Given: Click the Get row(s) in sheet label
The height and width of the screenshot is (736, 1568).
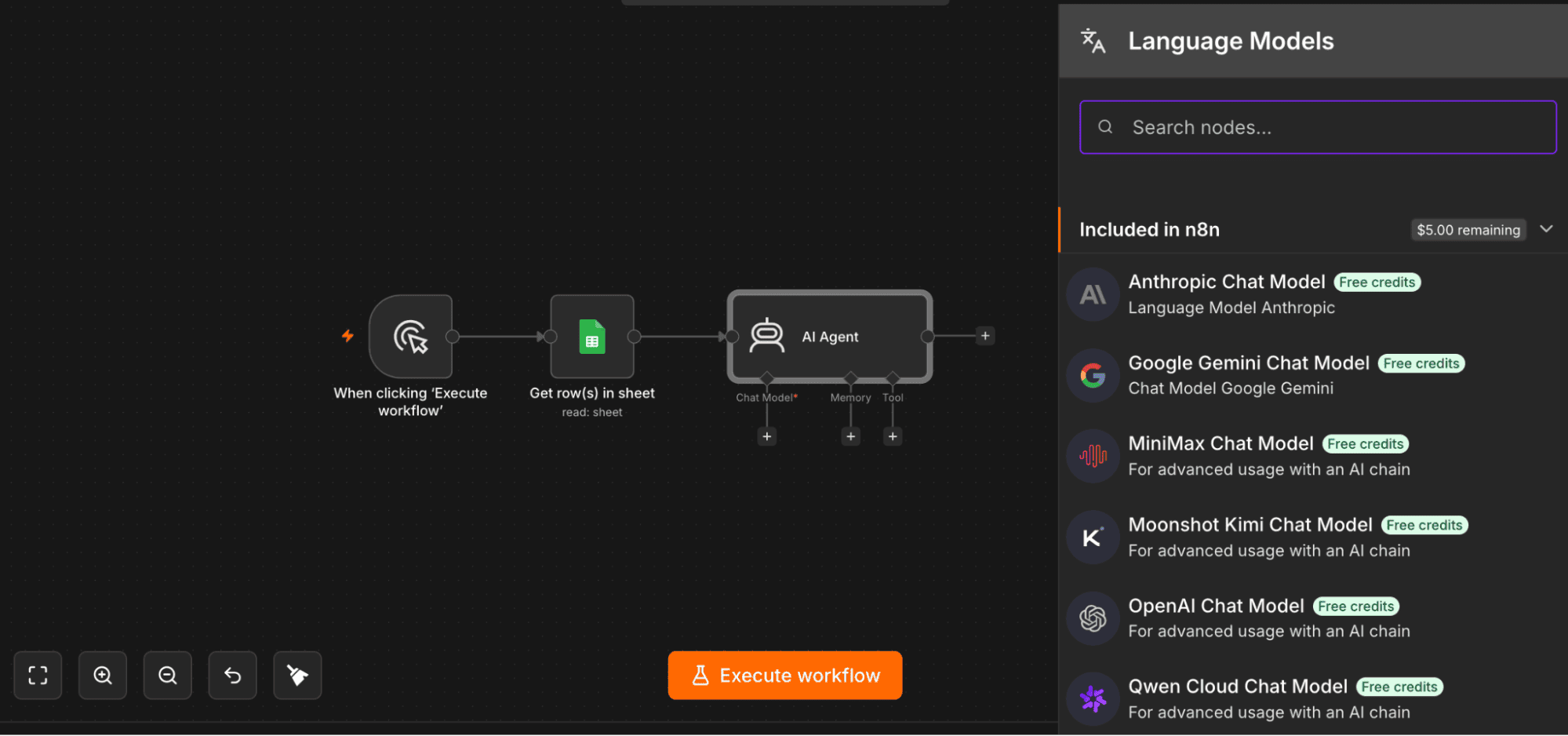Looking at the screenshot, I should click(592, 393).
